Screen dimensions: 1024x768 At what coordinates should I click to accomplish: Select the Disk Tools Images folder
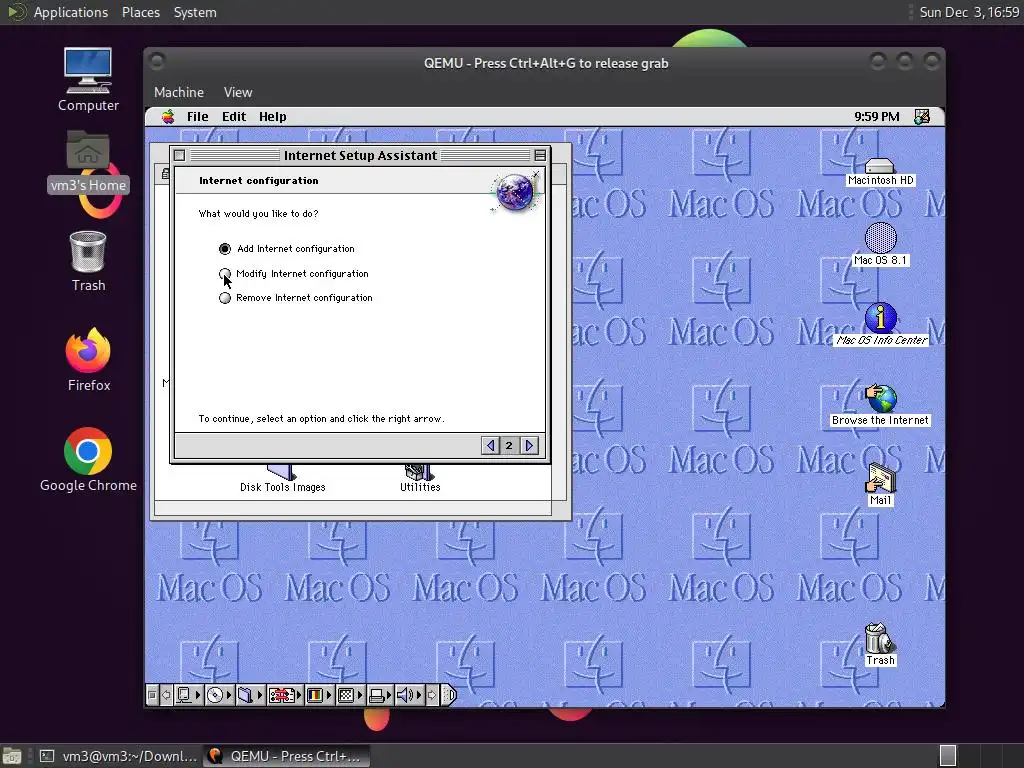pos(282,479)
